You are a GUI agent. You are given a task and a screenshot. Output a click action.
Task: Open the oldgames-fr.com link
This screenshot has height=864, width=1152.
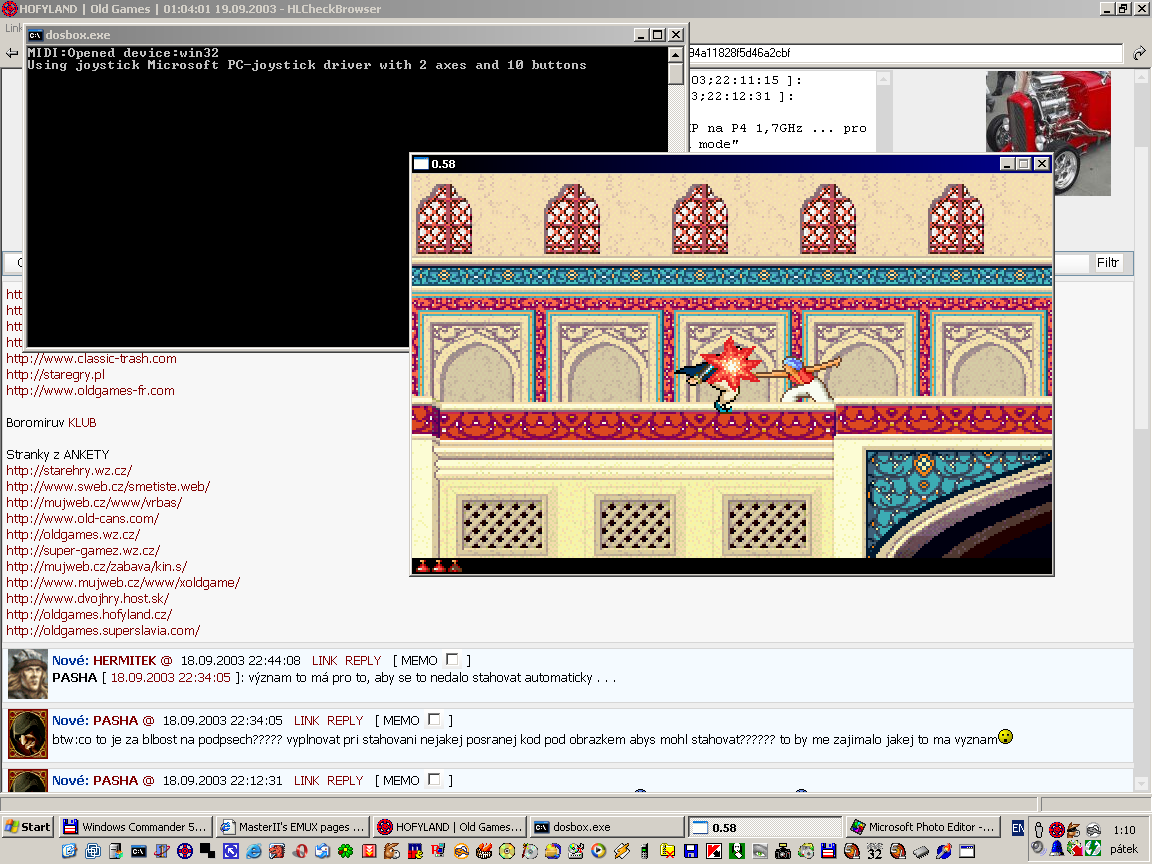pyautogui.click(x=90, y=391)
